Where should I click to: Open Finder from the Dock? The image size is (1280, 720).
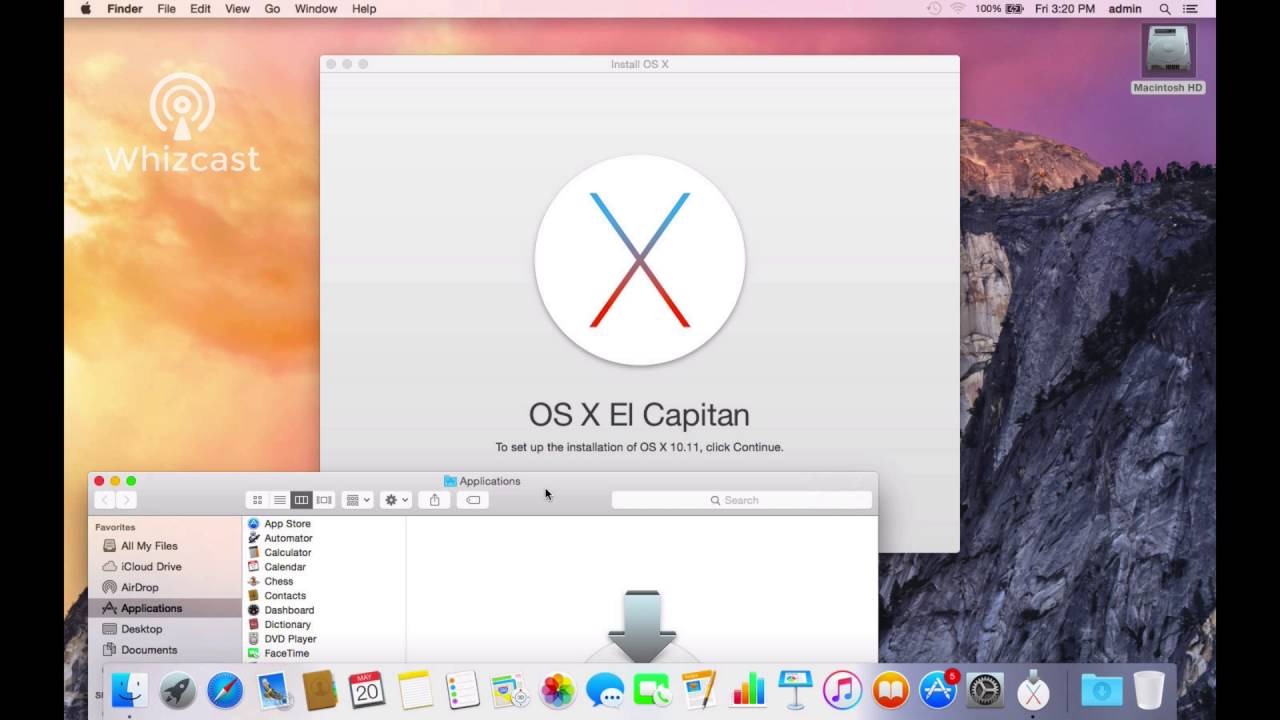pos(130,690)
